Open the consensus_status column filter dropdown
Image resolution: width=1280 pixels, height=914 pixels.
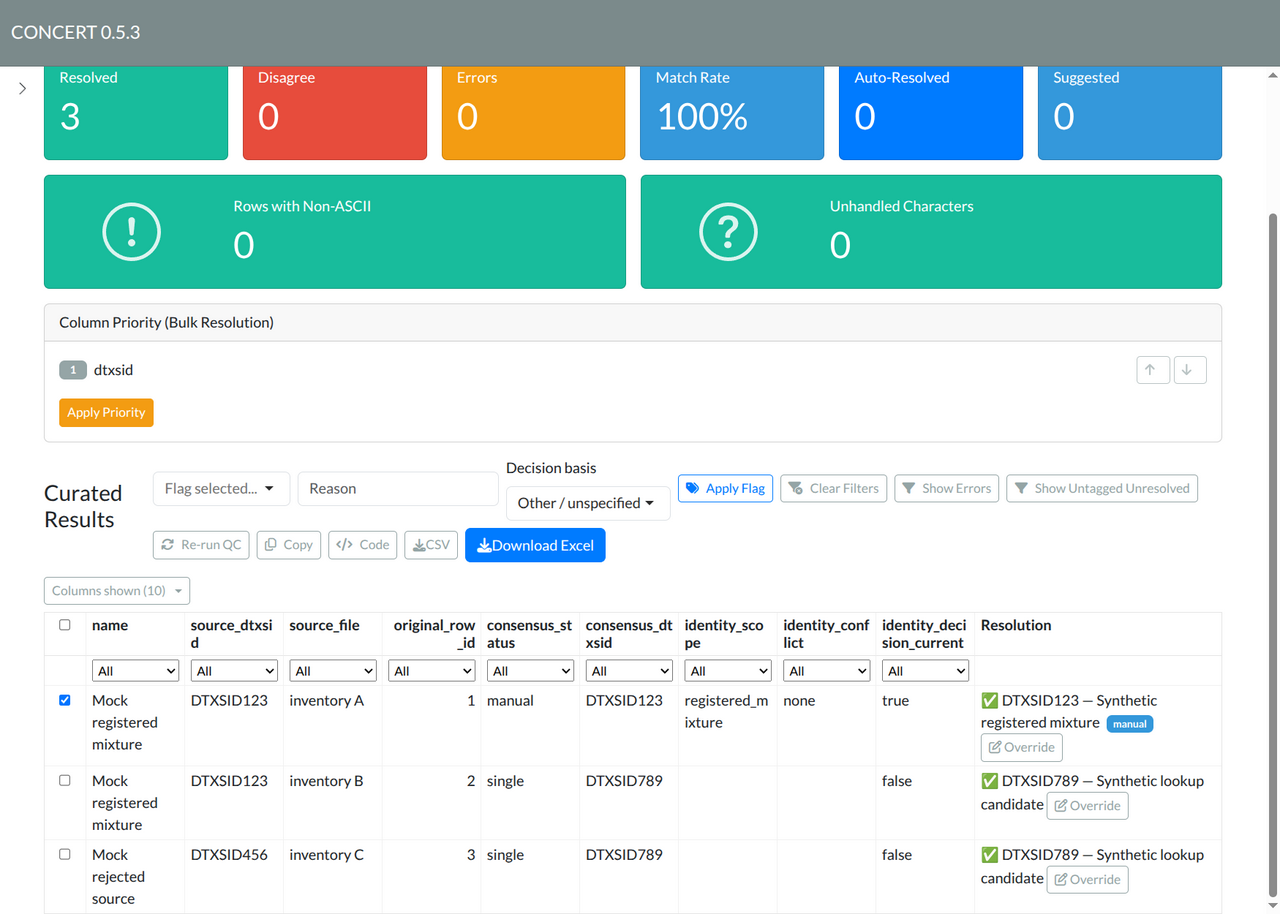530,671
